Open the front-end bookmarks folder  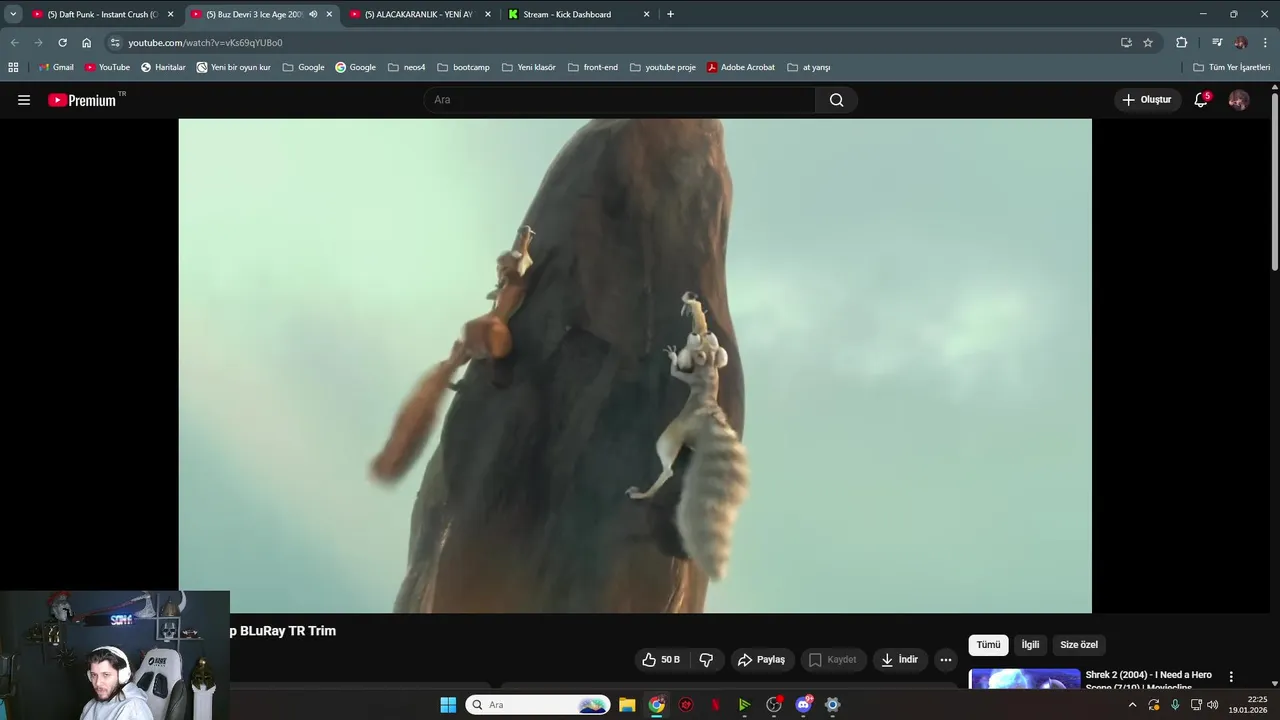tap(593, 67)
